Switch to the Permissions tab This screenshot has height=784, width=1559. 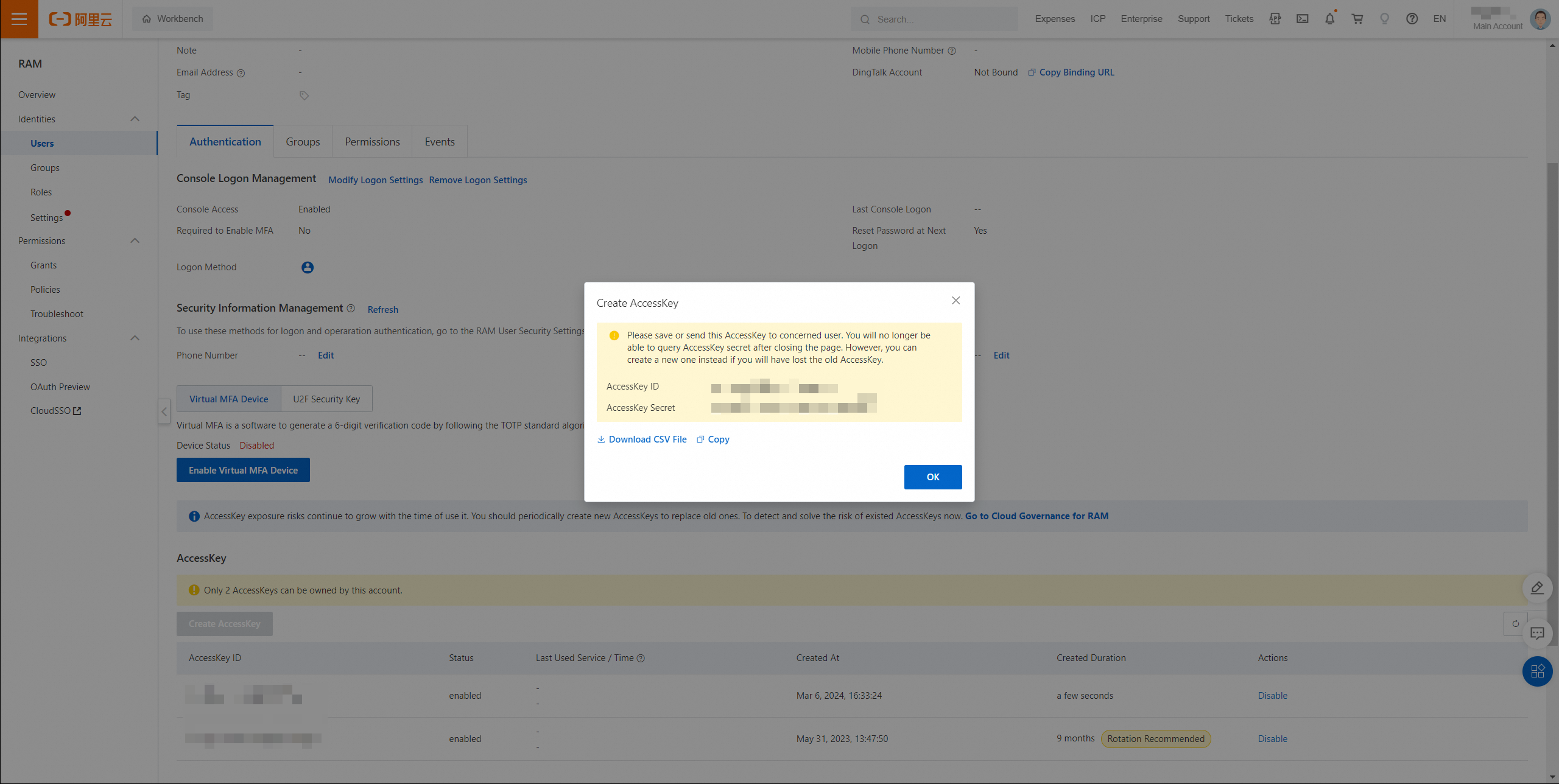point(372,142)
